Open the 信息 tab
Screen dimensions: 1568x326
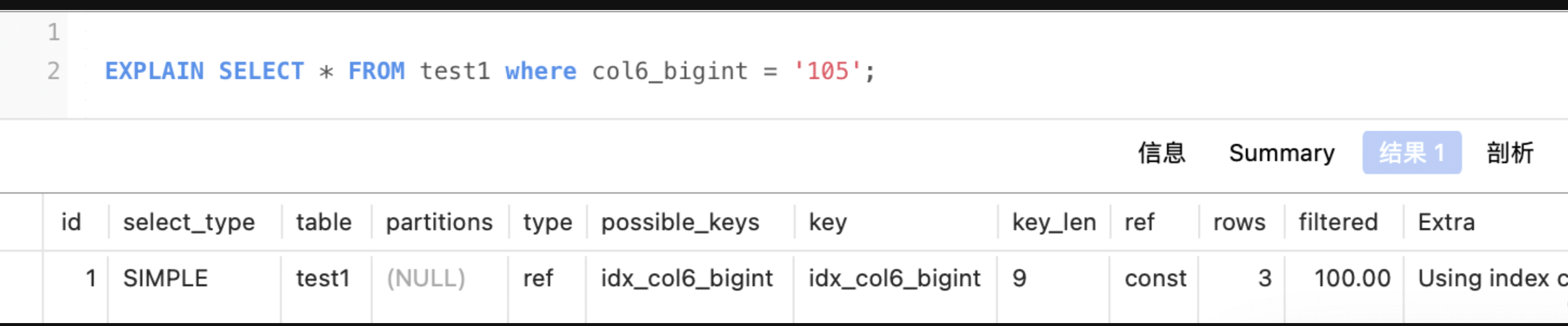(x=1161, y=152)
